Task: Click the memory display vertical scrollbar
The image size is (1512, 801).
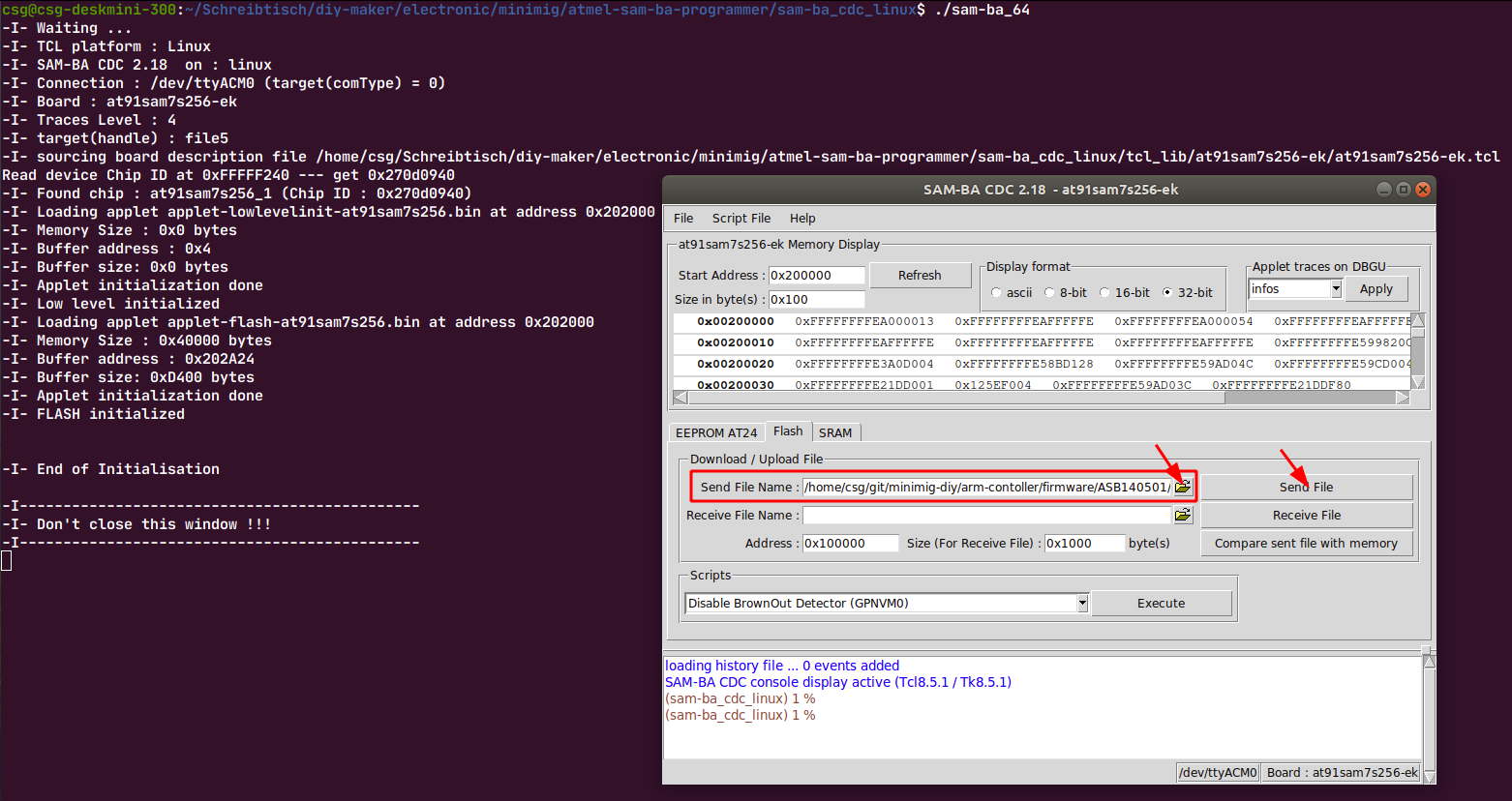Action: coord(1418,351)
